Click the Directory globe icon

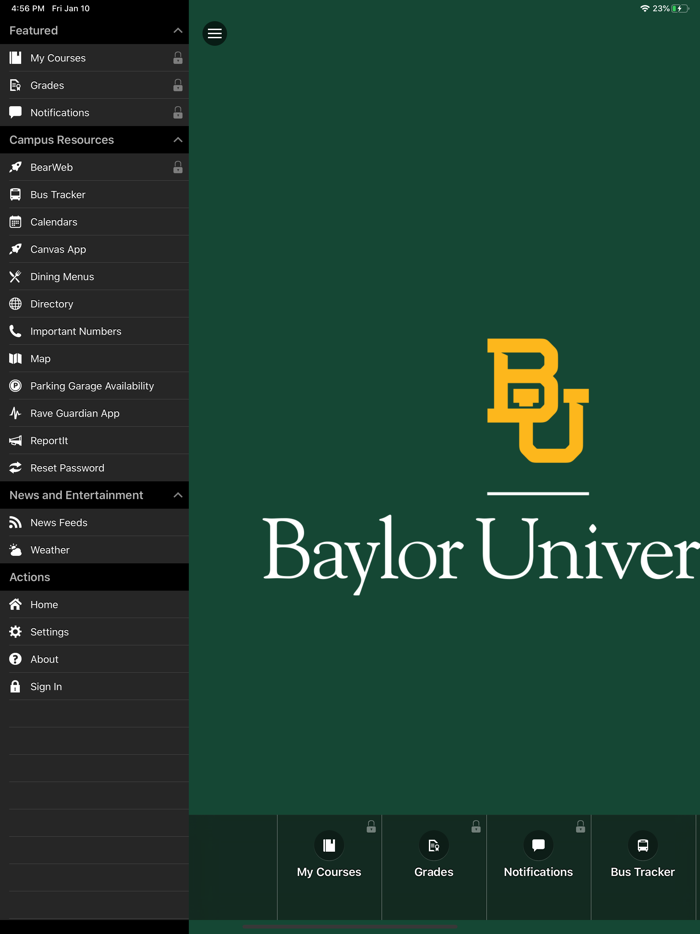(15, 304)
